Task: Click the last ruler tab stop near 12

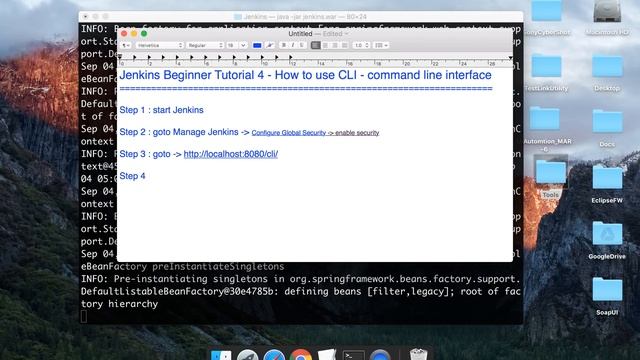Action: pos(291,58)
